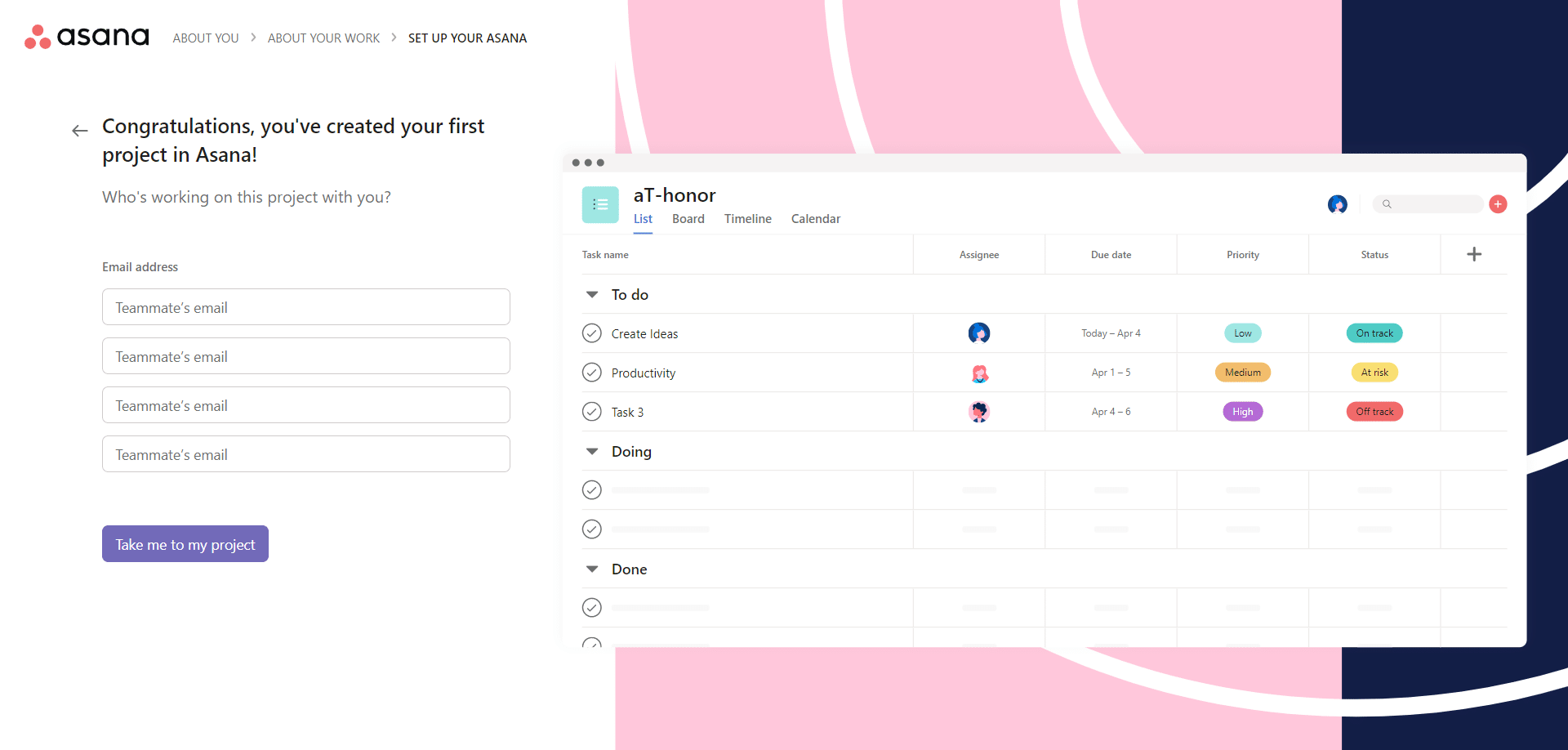Click the Apr 4 – 6 due date

1111,412
